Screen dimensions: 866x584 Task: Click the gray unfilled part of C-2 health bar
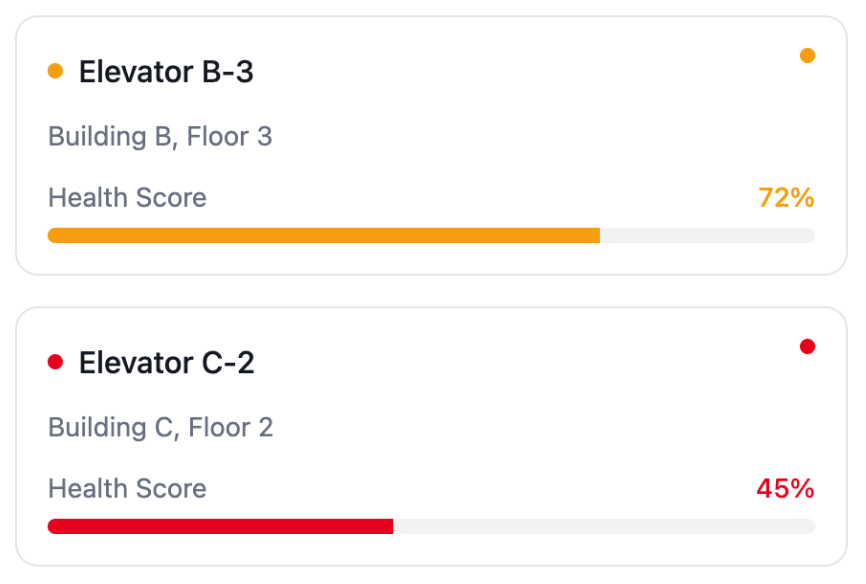click(x=604, y=527)
